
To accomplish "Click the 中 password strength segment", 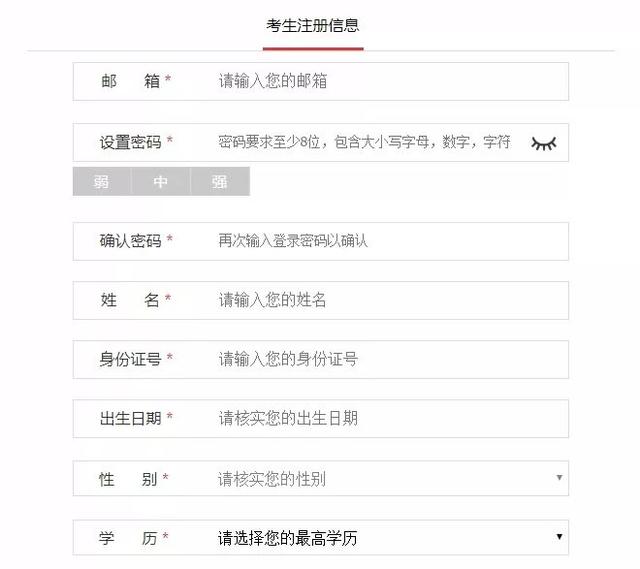I will (161, 181).
